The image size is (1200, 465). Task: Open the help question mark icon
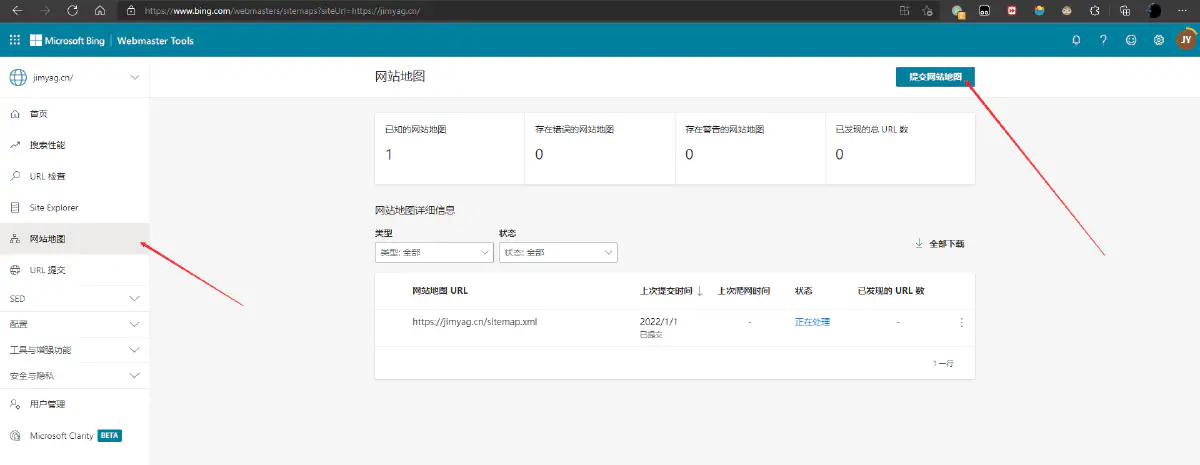pos(1103,41)
